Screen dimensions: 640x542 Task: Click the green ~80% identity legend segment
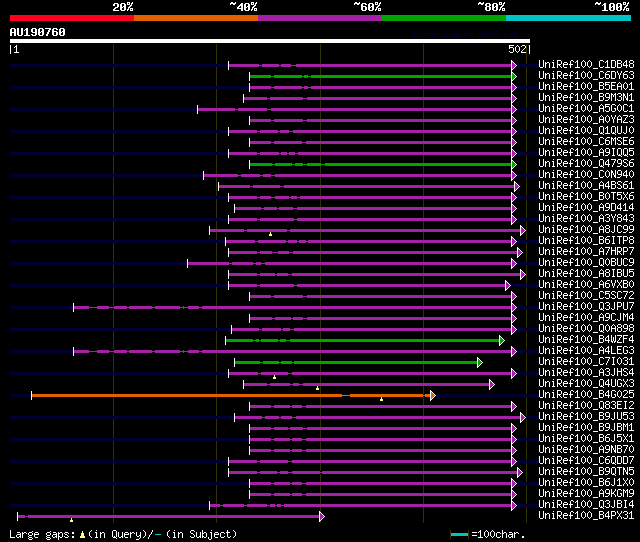click(444, 18)
